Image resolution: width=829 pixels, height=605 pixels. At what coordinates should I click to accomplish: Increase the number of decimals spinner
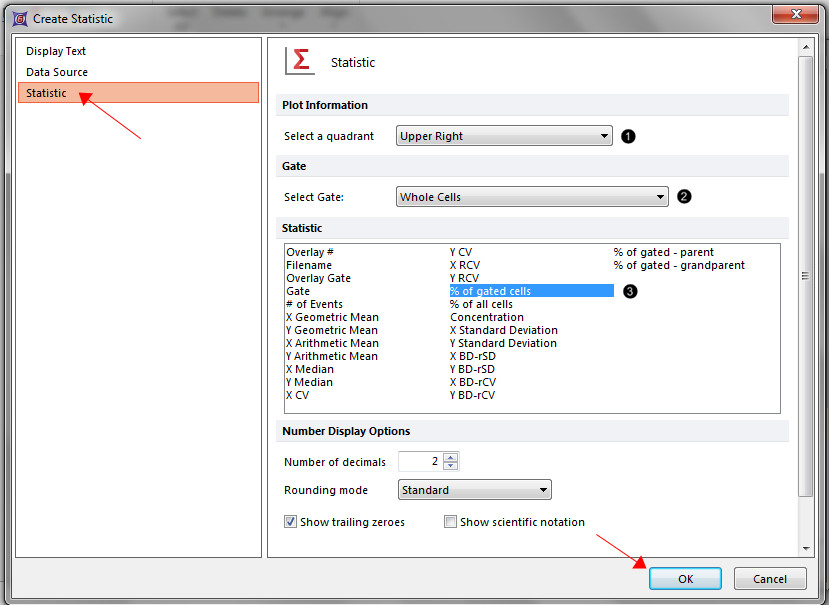[450, 457]
